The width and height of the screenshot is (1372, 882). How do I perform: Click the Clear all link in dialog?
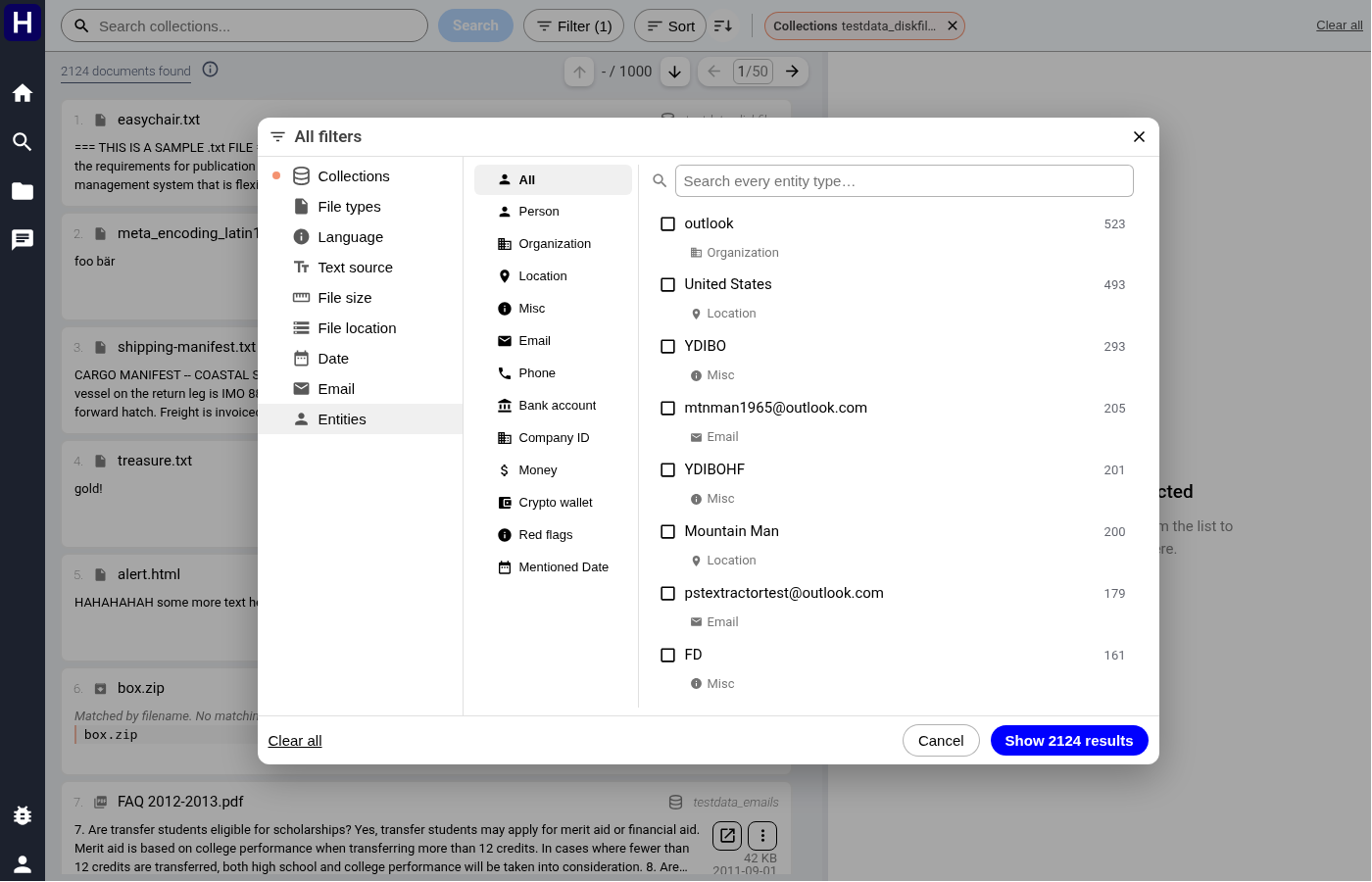pyautogui.click(x=295, y=741)
